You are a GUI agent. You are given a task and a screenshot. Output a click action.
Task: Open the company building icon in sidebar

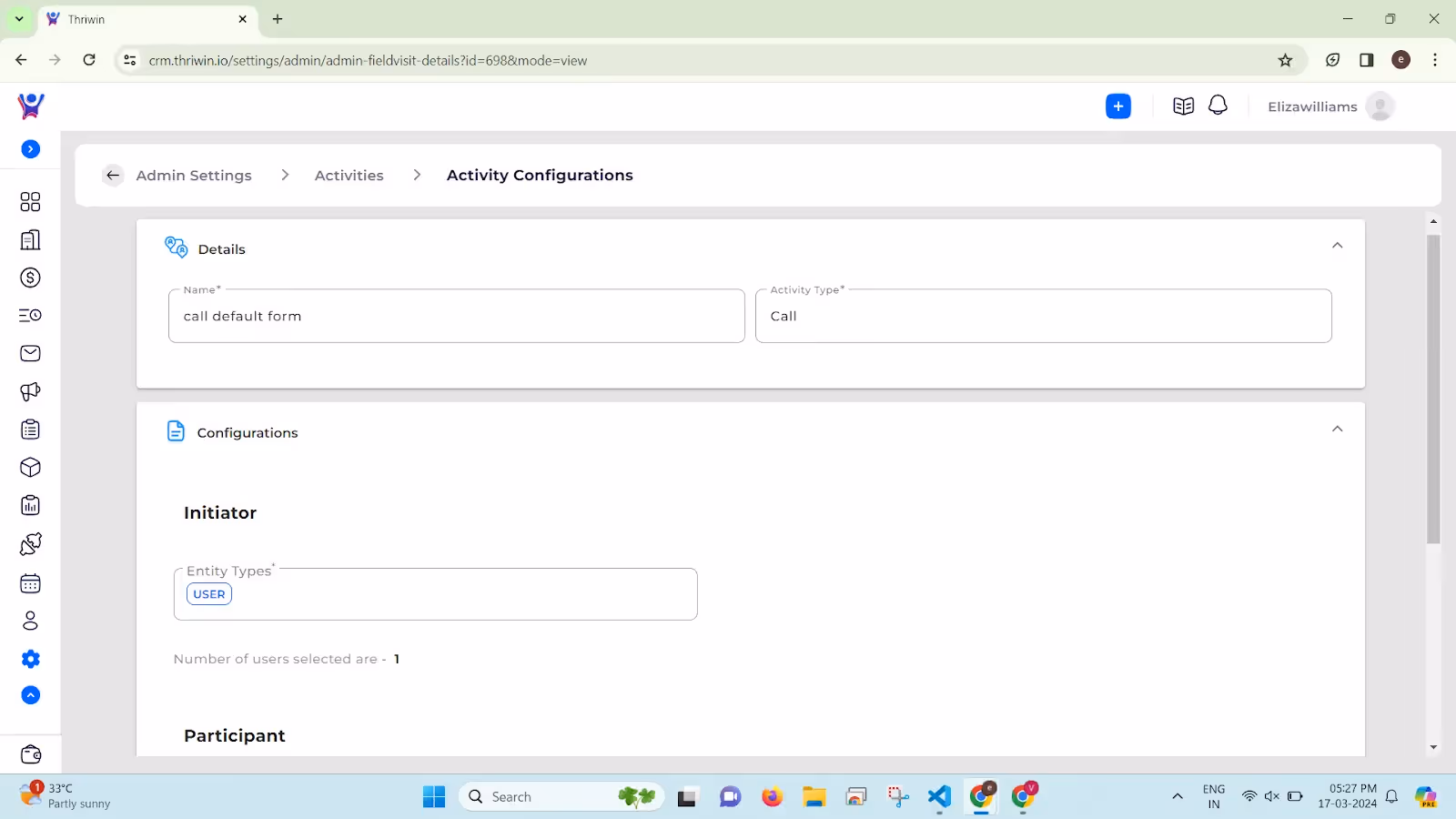(30, 240)
